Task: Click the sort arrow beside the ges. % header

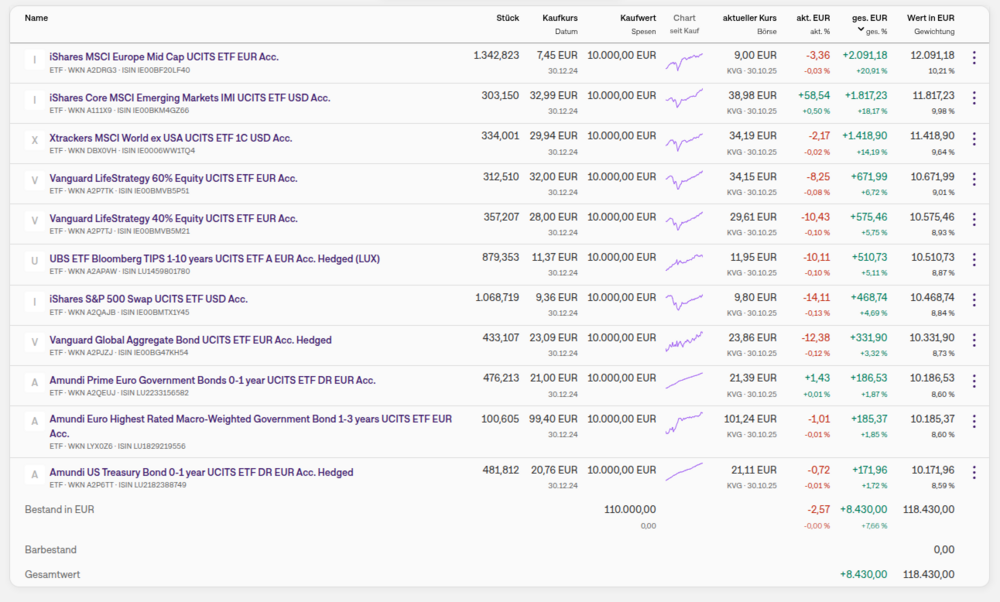Action: 861,29
